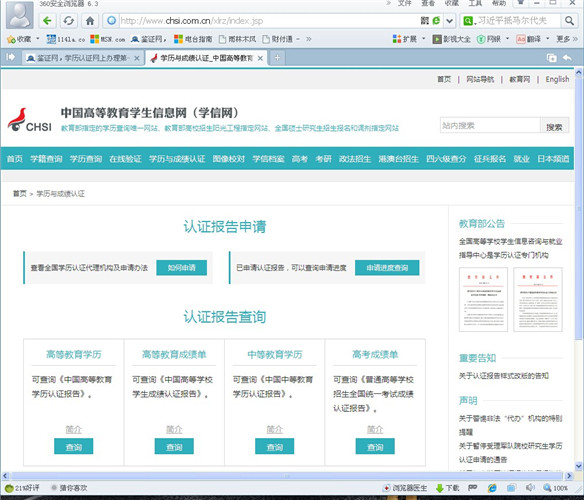Click the 站内搜索 input field
Viewport: 584px width, 500px height.
(x=490, y=126)
